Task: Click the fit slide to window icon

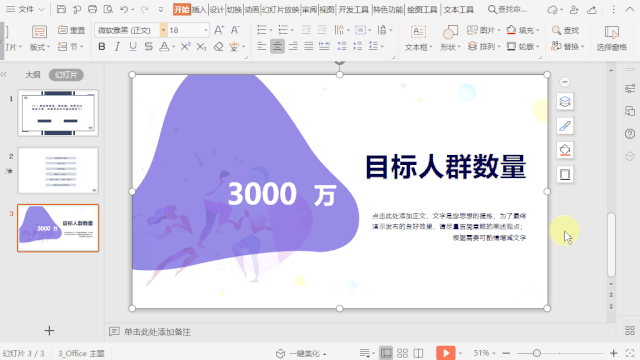Action: click(630, 353)
